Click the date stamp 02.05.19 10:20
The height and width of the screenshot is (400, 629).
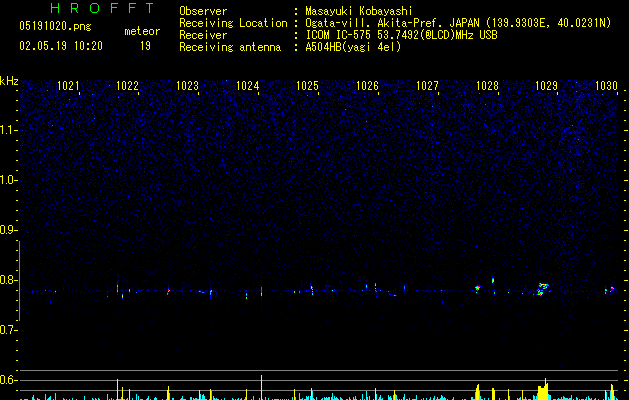(x=61, y=46)
